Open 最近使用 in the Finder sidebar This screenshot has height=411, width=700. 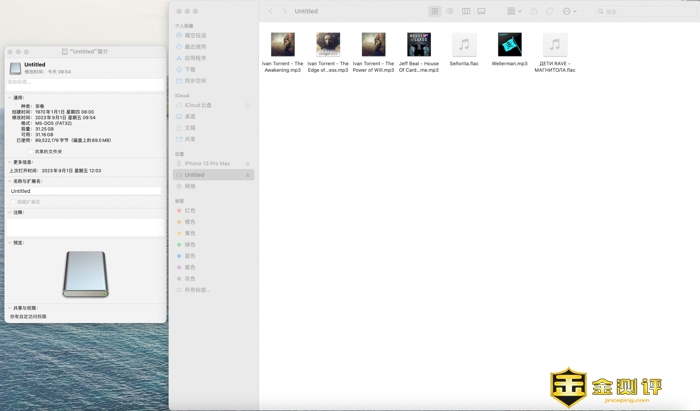pyautogui.click(x=194, y=47)
